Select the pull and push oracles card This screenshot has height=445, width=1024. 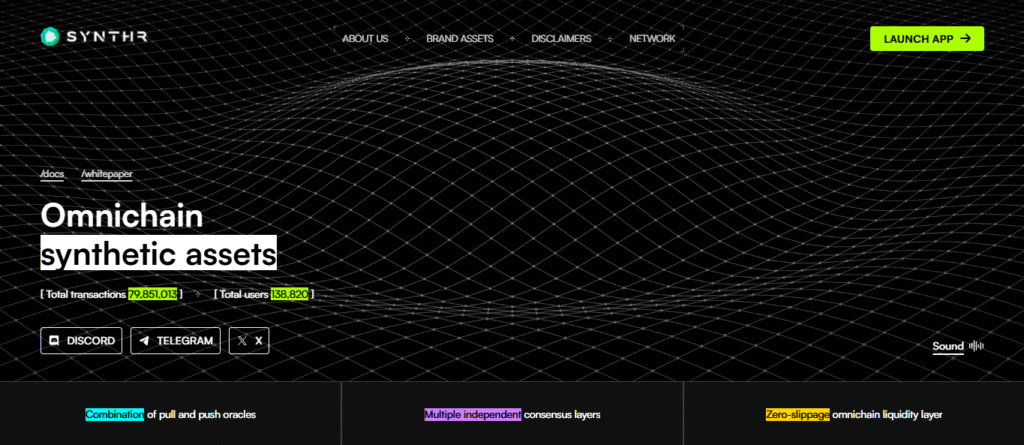coord(170,414)
